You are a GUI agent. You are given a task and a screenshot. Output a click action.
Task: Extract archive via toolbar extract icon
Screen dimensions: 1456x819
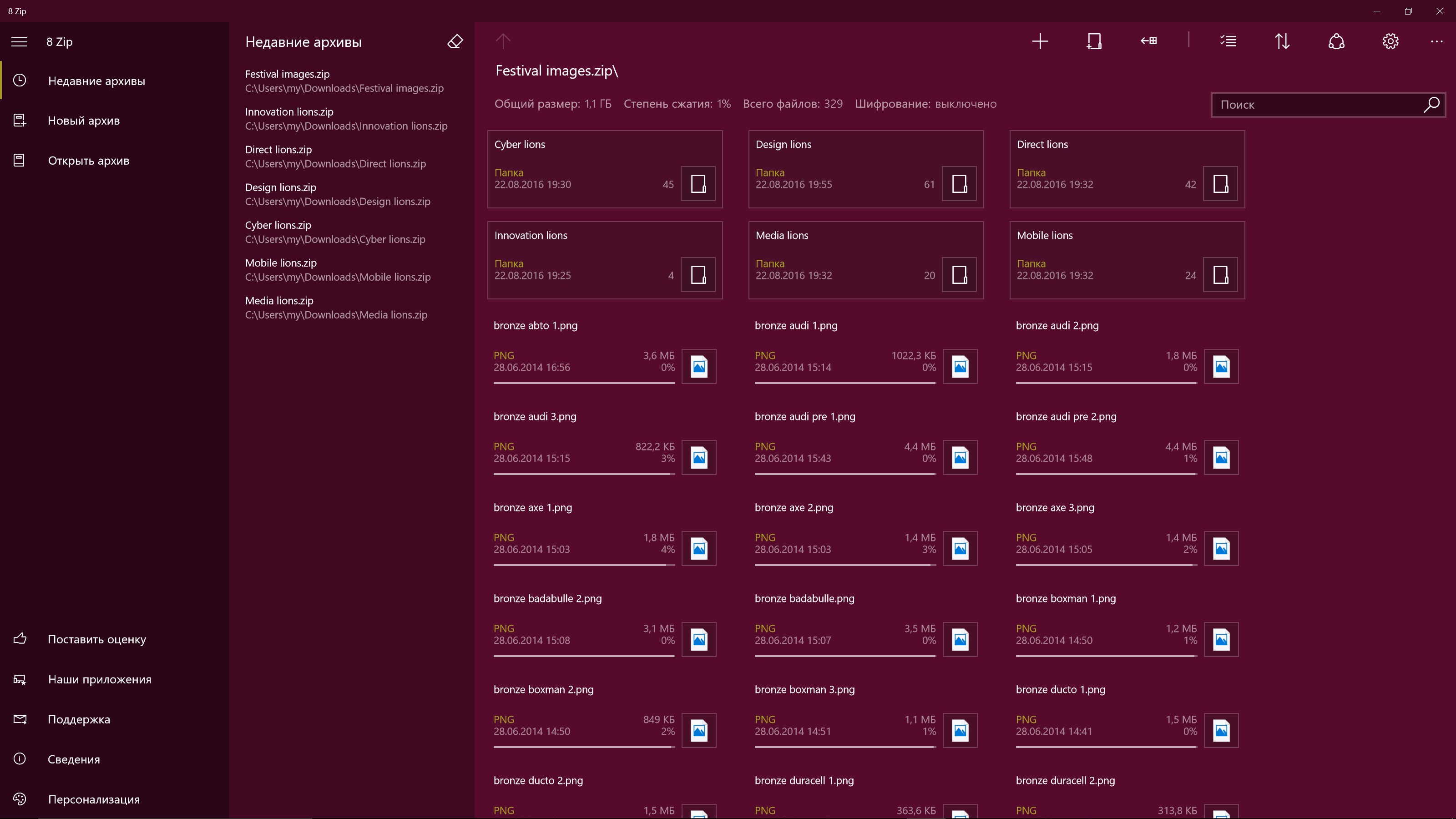1094,41
